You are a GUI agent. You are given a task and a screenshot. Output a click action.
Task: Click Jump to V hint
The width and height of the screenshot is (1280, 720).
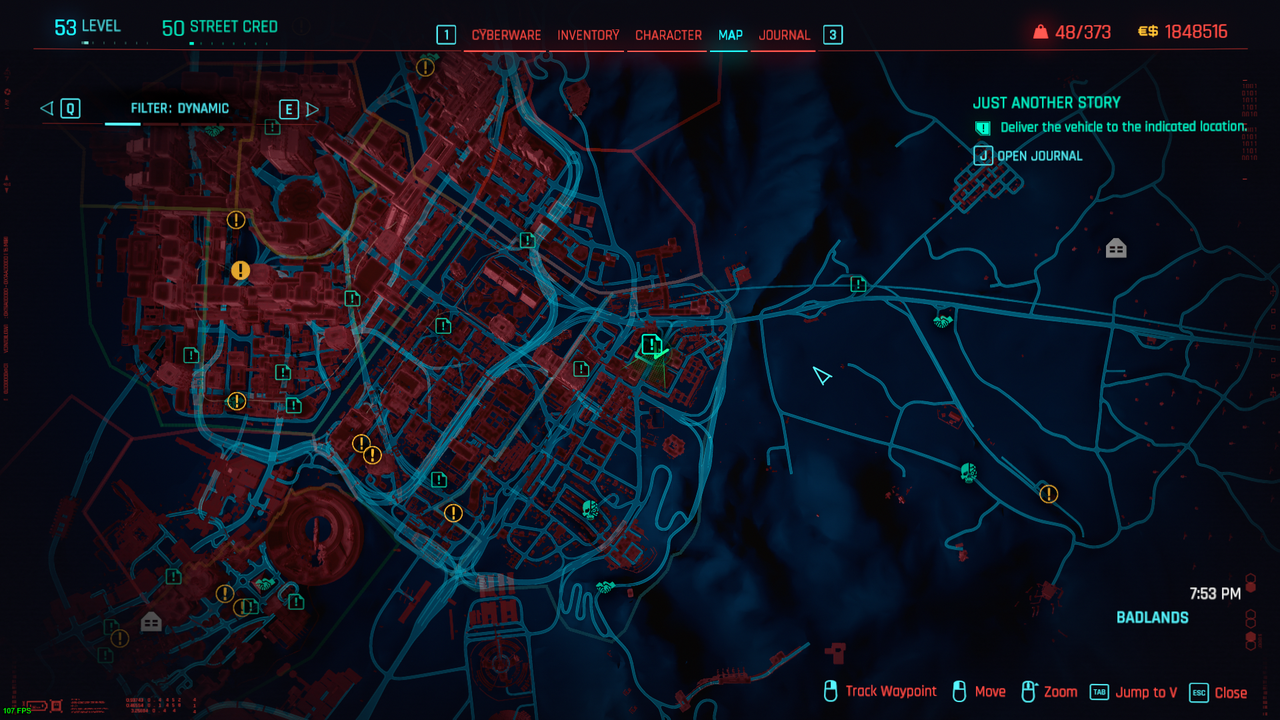coord(1144,692)
